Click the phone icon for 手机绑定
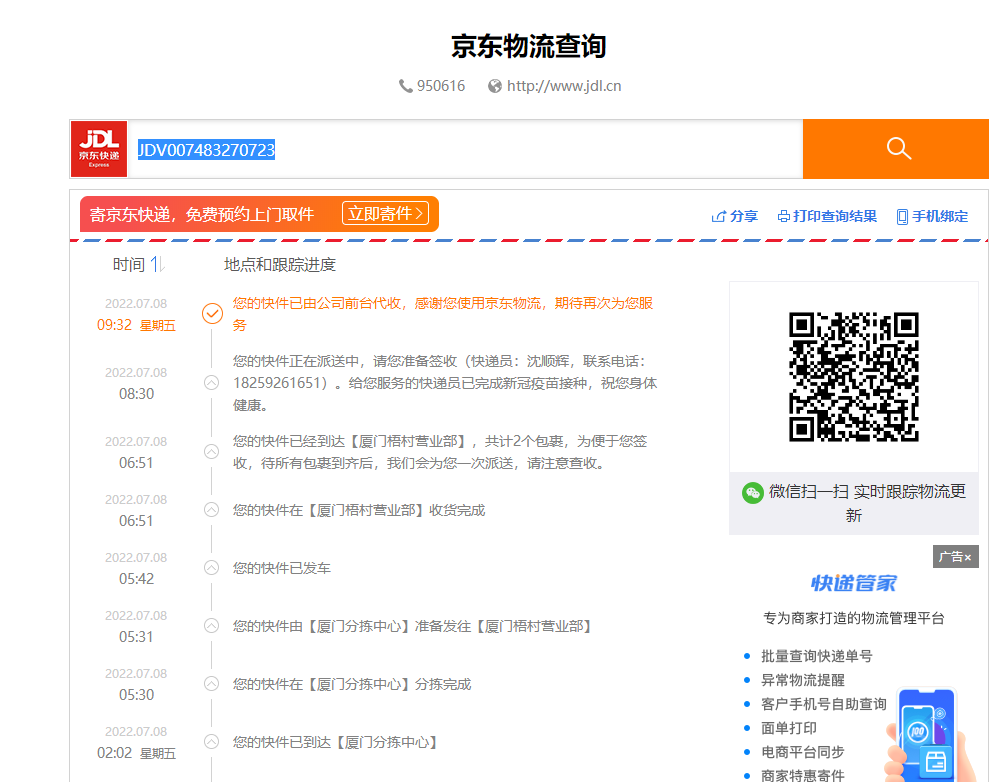1001x782 pixels. pos(902,216)
